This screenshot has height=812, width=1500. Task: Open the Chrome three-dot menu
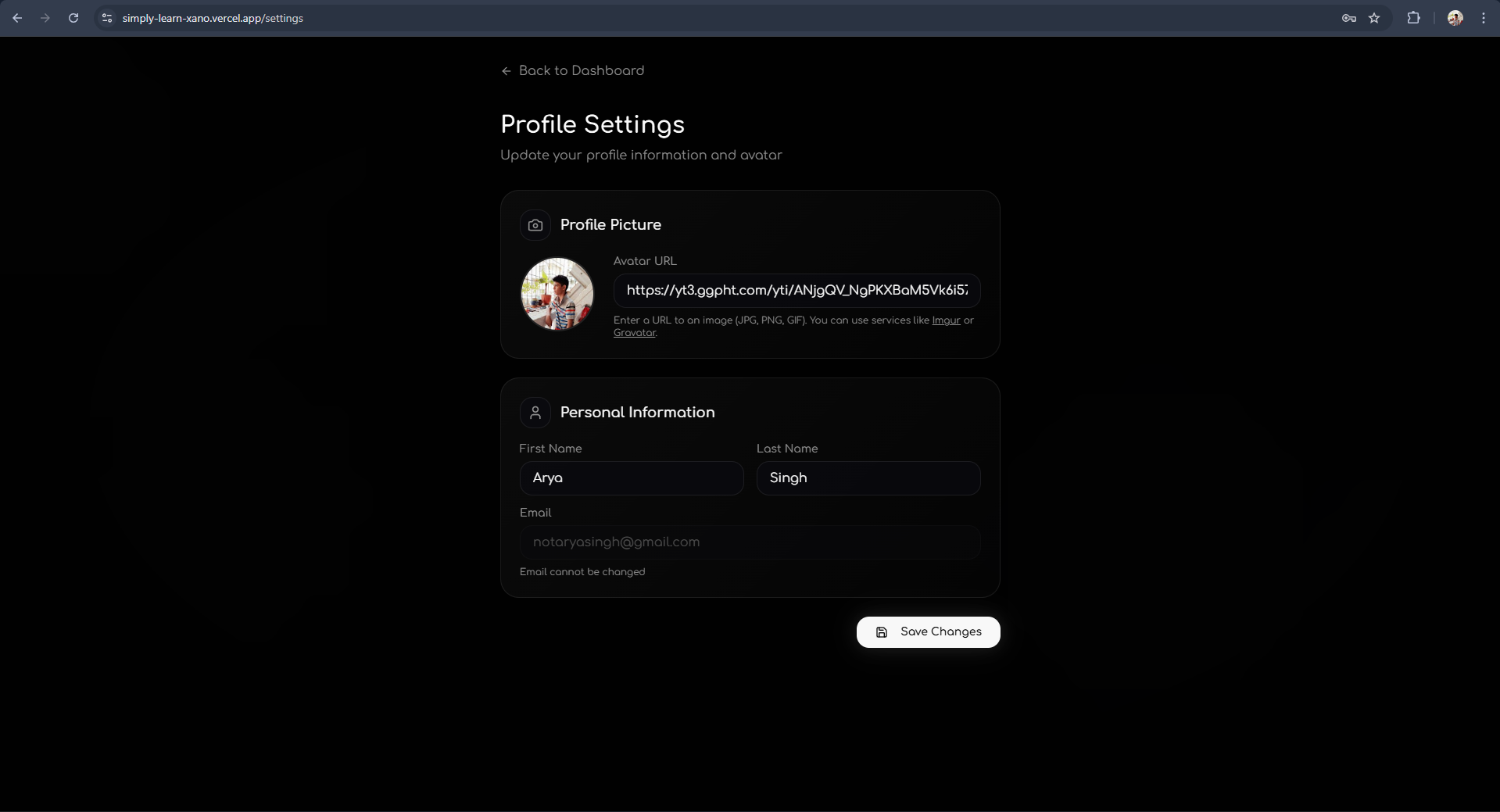coord(1483,18)
